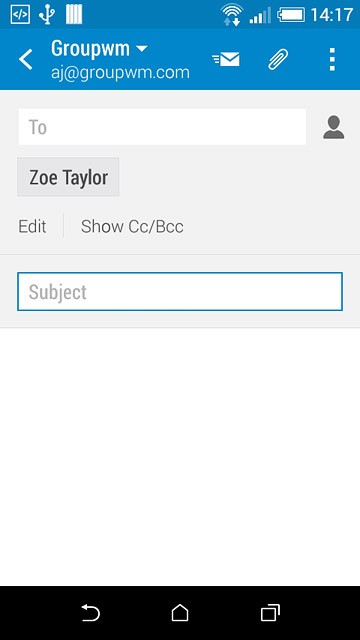
Task: Focus the Subject input field
Action: coord(180,292)
